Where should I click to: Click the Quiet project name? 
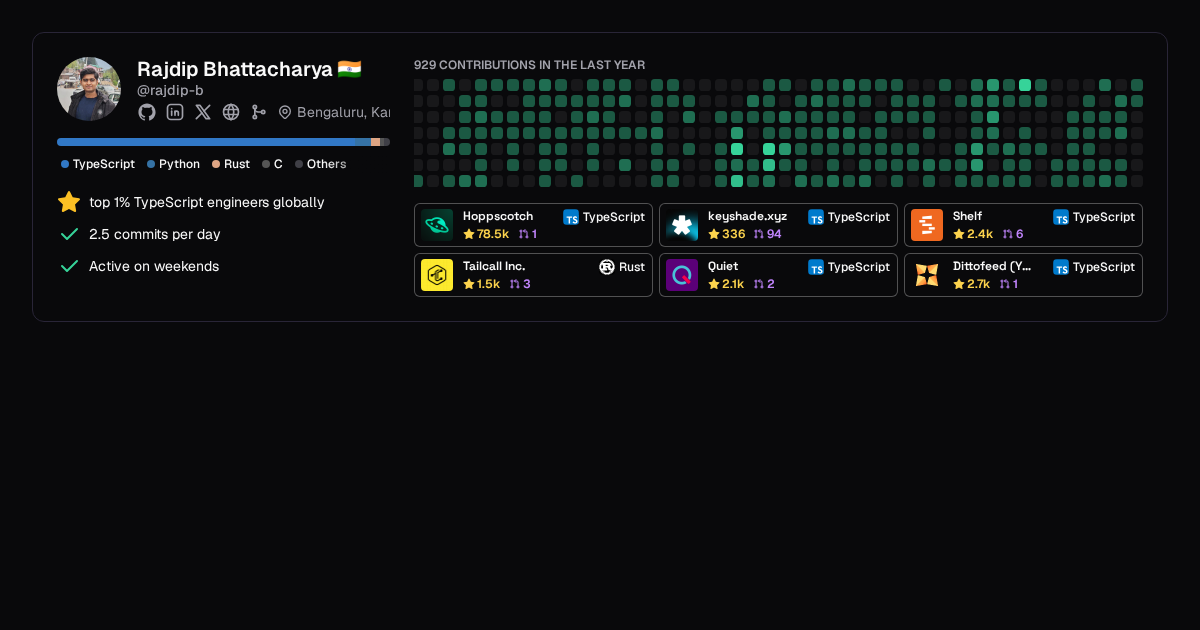723,266
